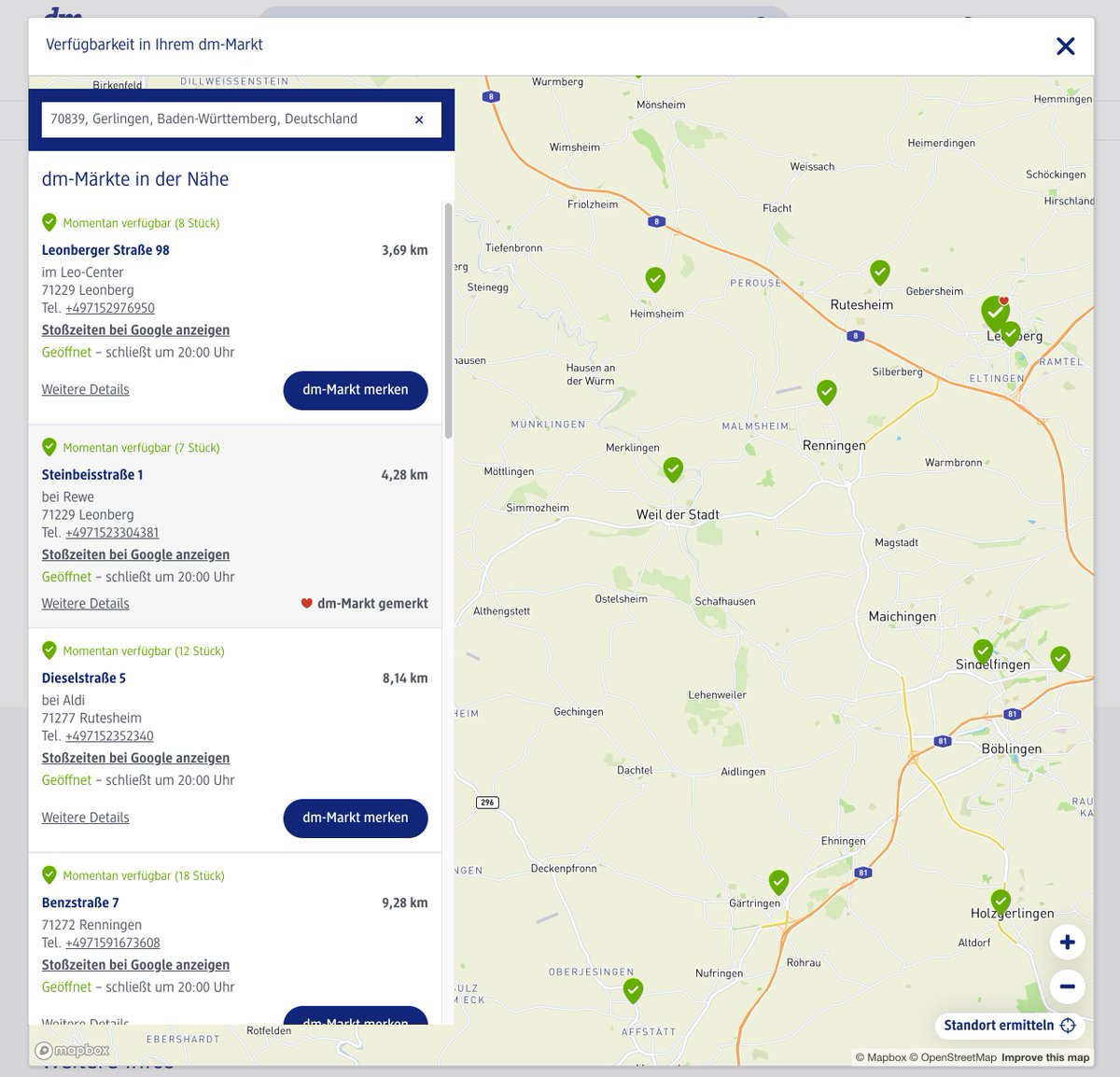The width and height of the screenshot is (1120, 1077).
Task: Call phone number +497152976950
Action: click(x=110, y=308)
